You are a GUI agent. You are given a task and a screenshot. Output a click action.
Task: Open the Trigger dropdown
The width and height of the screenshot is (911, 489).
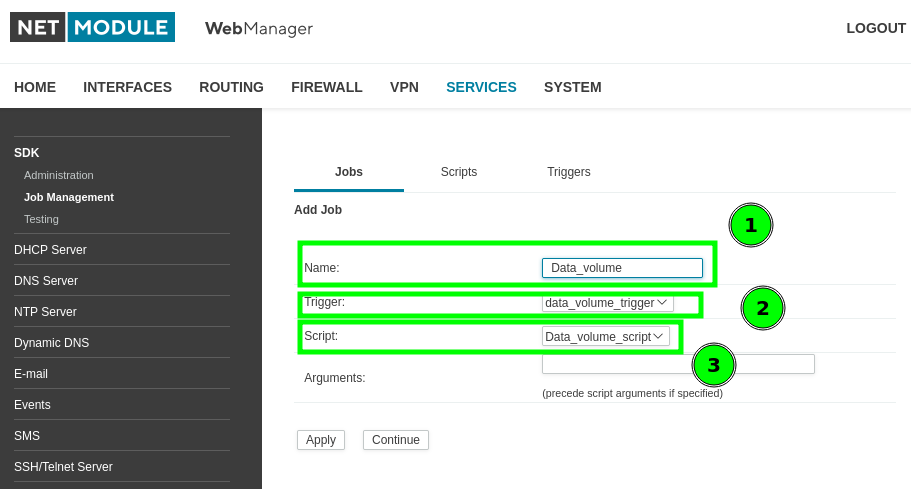[607, 302]
